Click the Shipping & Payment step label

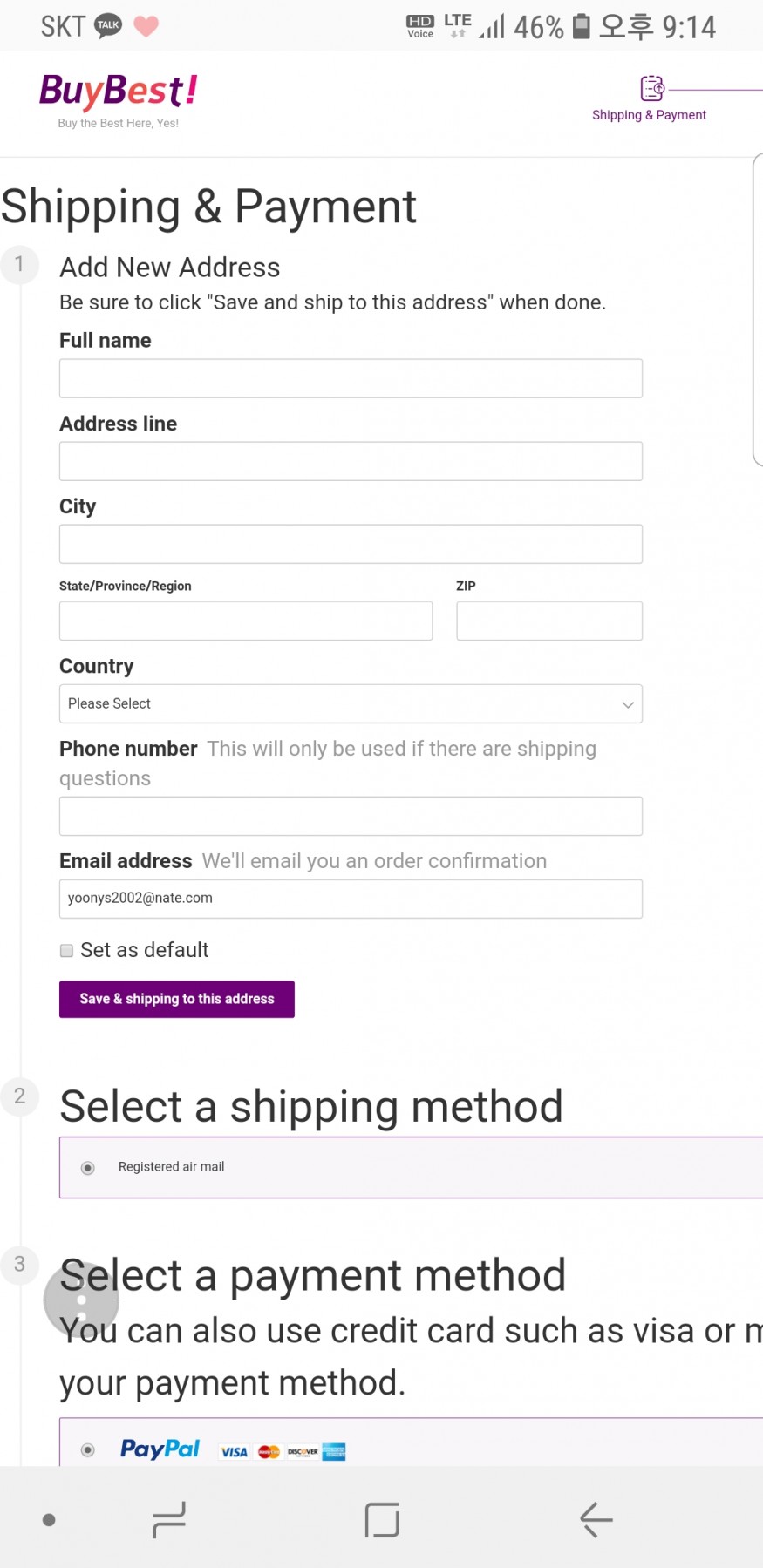coord(649,115)
